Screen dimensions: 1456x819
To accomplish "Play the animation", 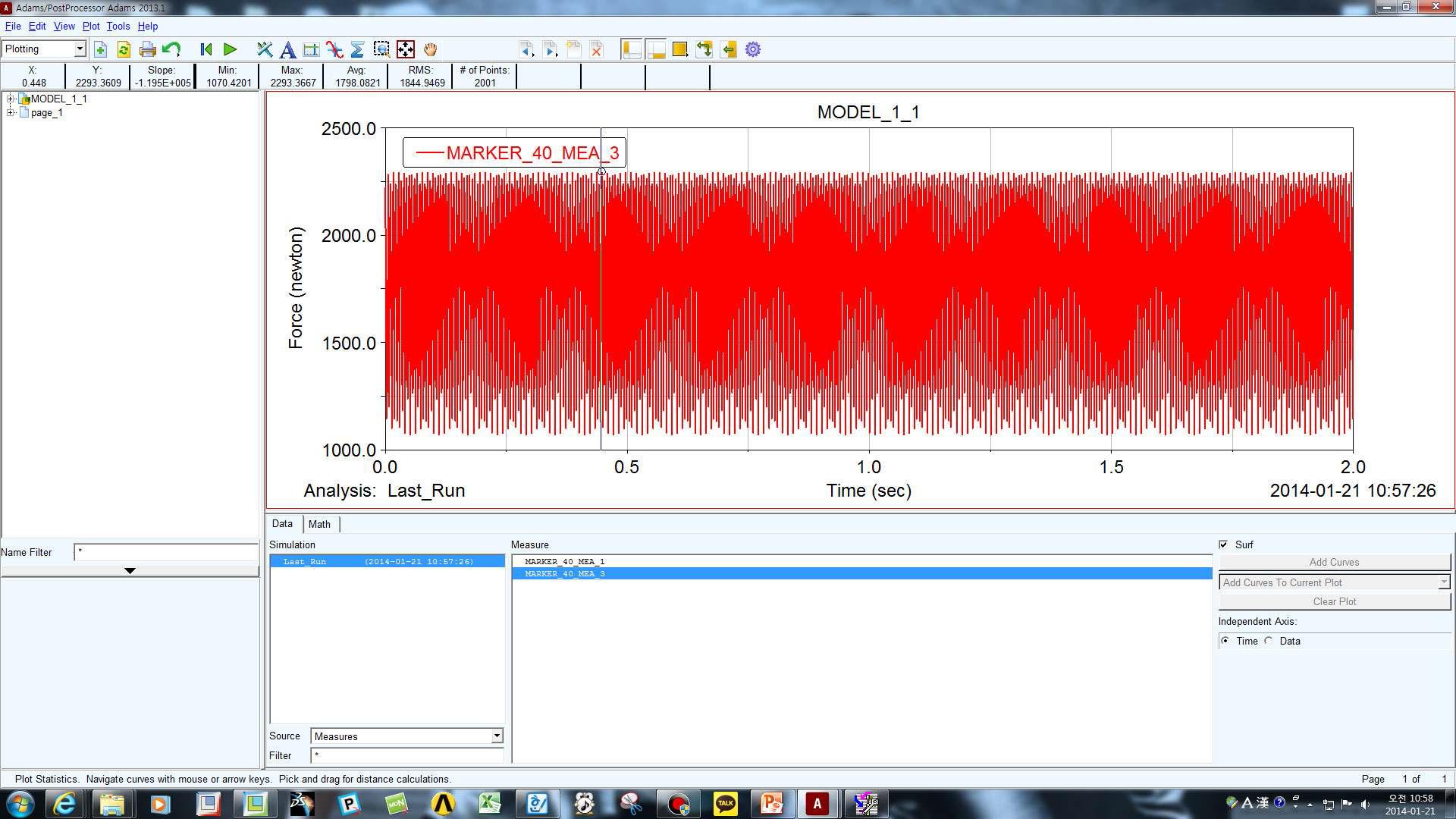I will pos(230,50).
